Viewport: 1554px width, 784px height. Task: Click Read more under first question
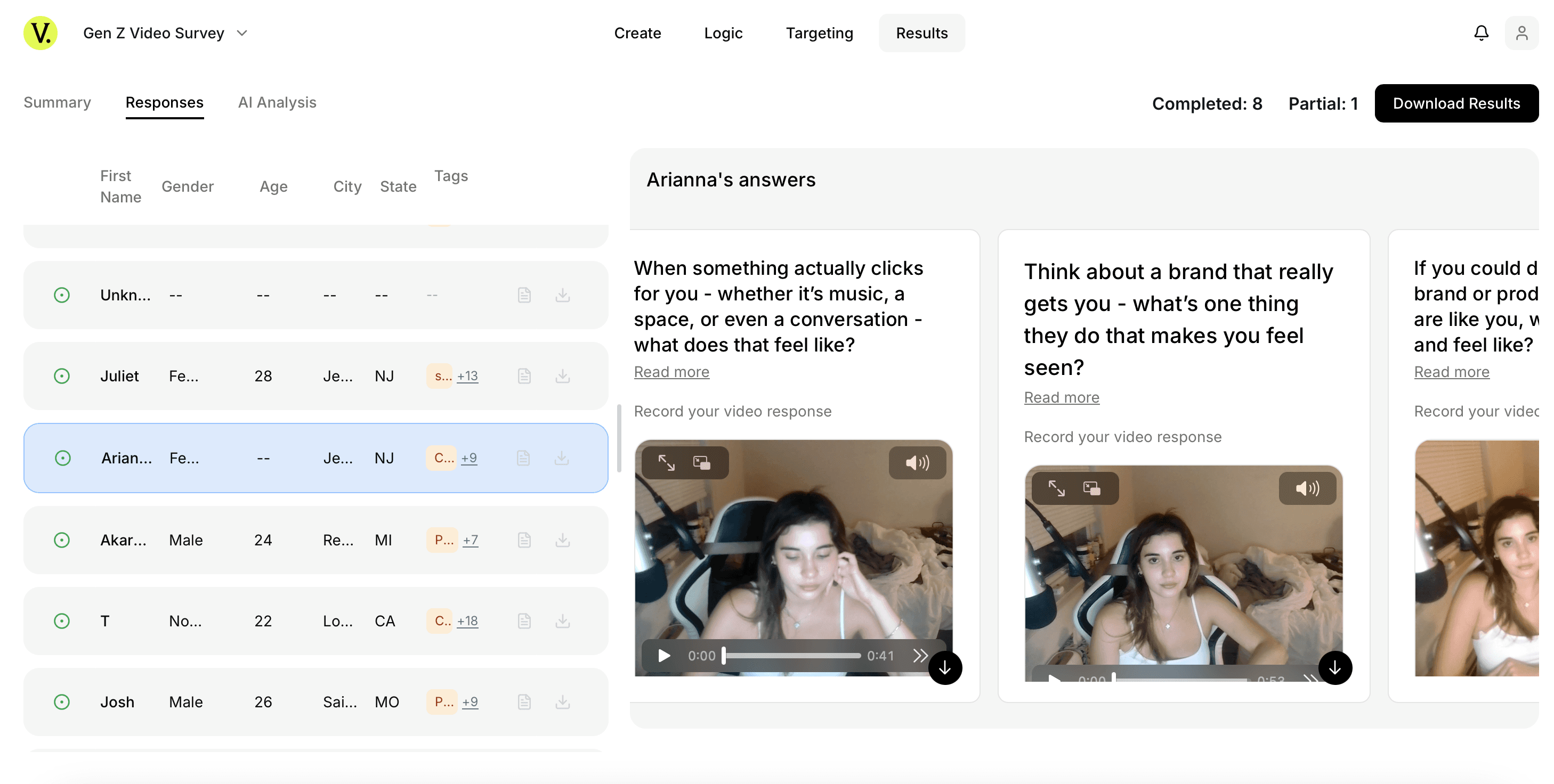click(671, 372)
